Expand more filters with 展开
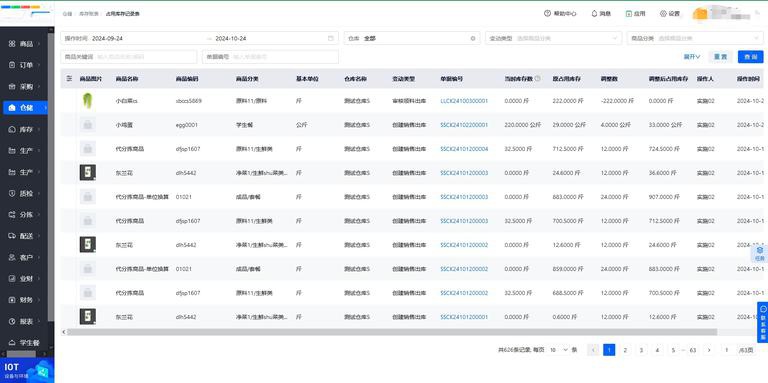The height and width of the screenshot is (383, 768). 692,57
